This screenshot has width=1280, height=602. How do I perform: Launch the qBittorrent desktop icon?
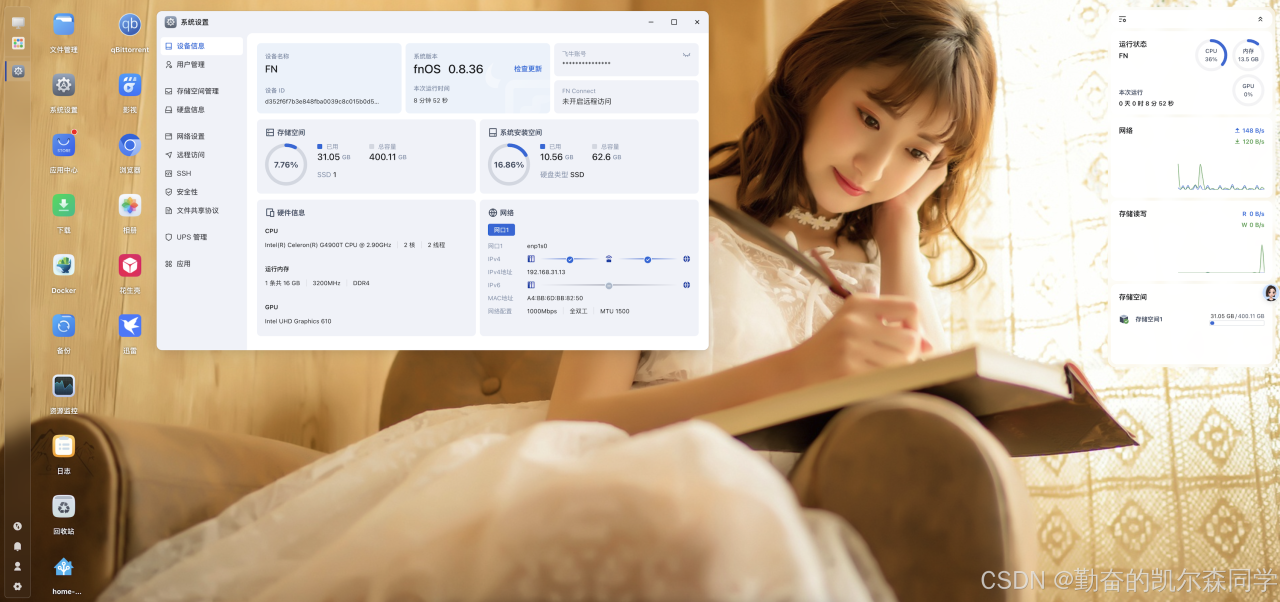(130, 25)
